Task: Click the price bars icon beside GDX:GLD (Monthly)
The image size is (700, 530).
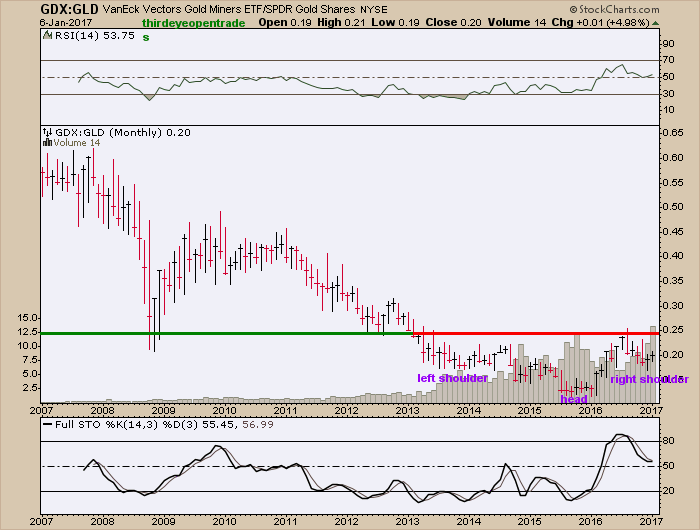Action: 47,133
